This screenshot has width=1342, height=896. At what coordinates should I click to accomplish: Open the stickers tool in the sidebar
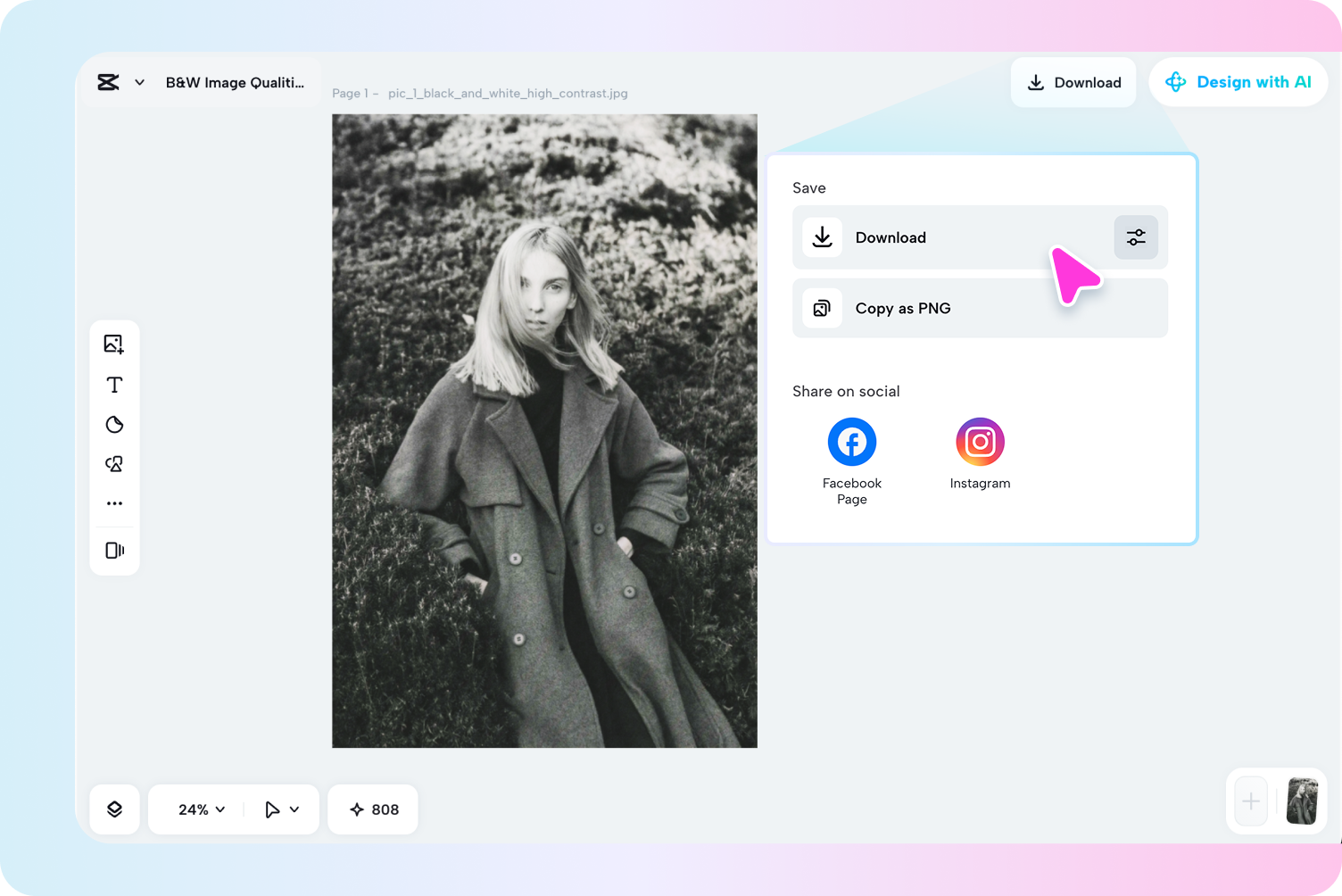(114, 425)
